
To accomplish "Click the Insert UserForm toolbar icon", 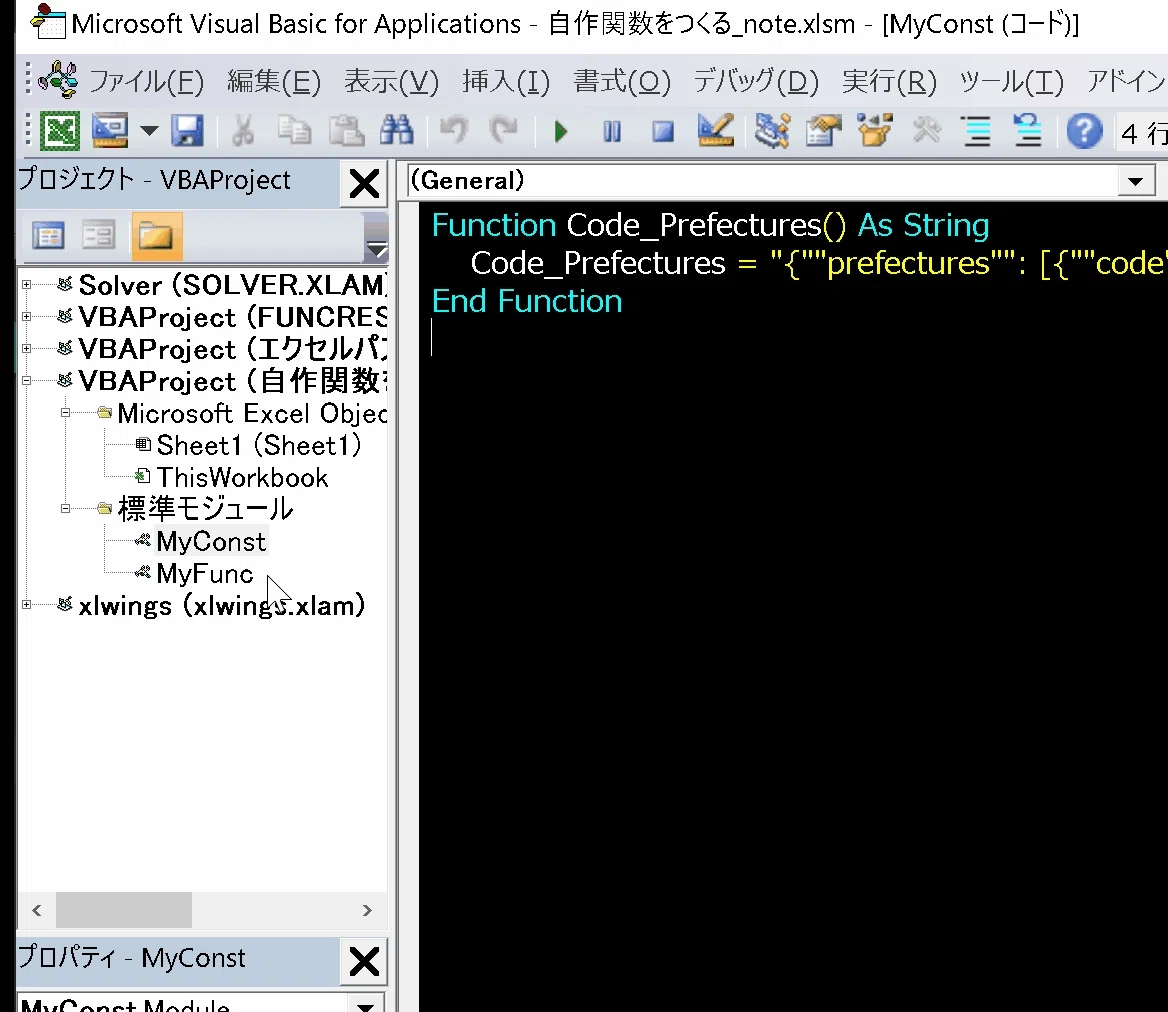I will tap(110, 132).
